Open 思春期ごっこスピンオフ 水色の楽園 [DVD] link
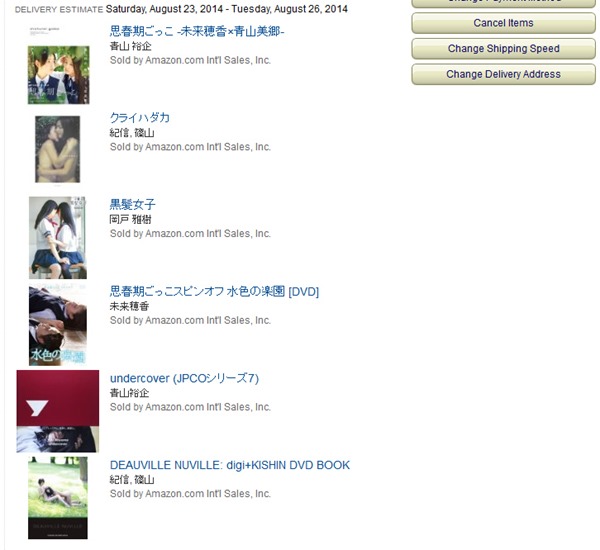 (x=214, y=292)
